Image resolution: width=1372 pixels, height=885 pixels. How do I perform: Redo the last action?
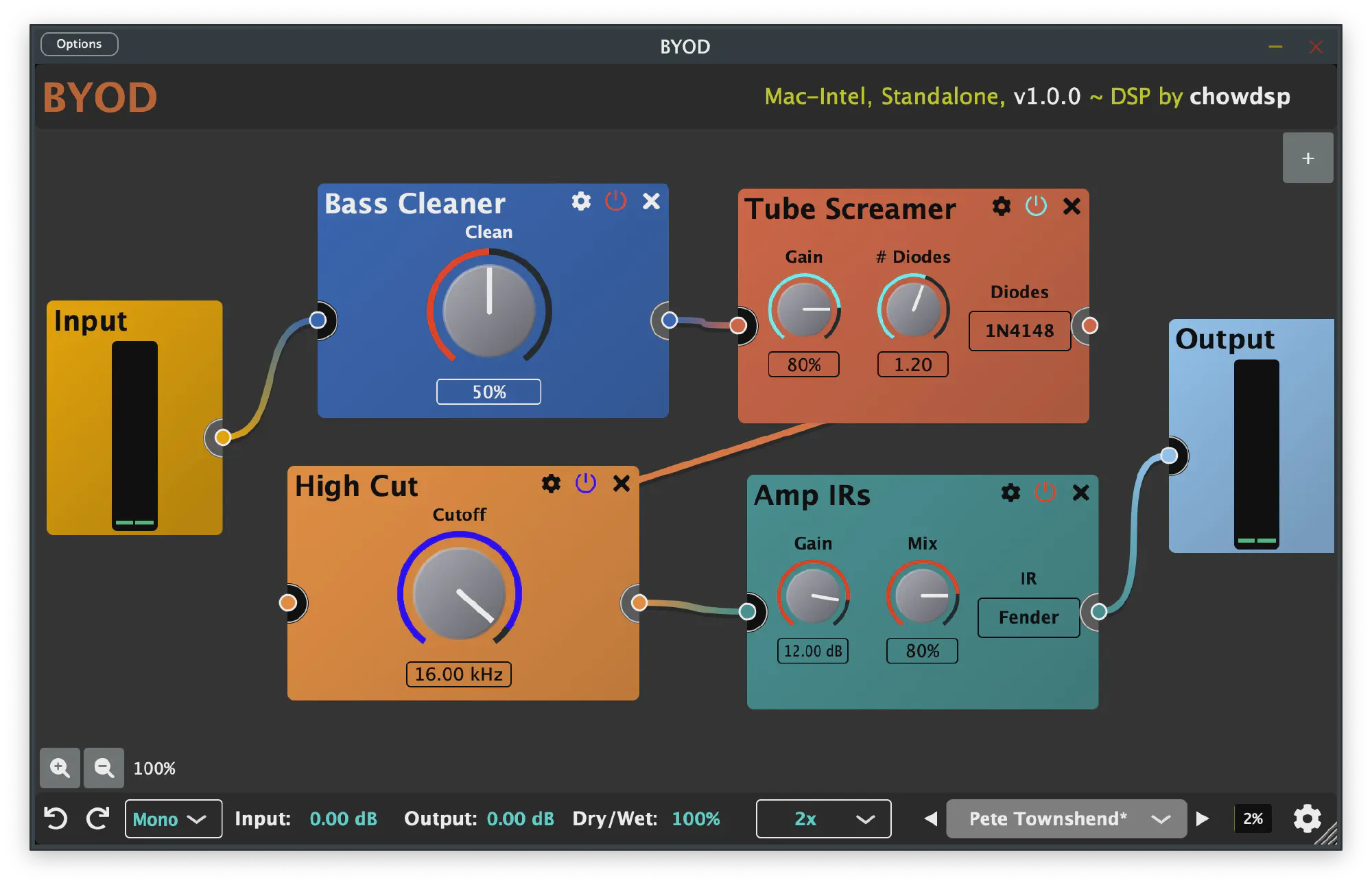coord(97,818)
